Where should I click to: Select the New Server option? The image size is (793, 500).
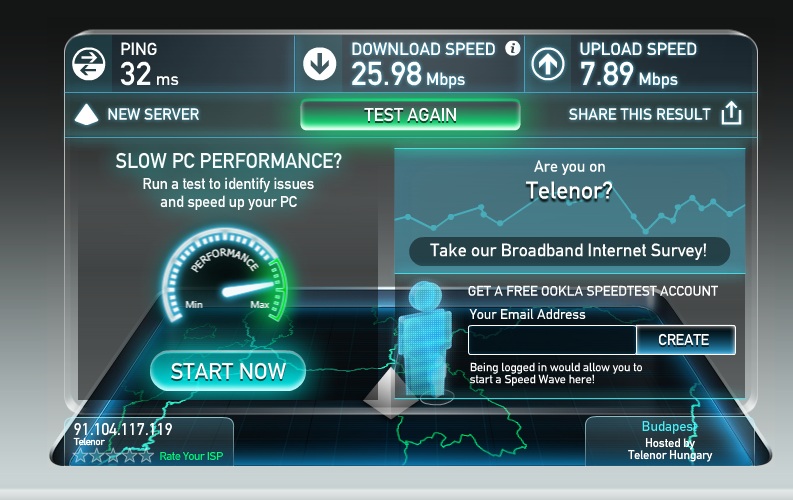(153, 114)
